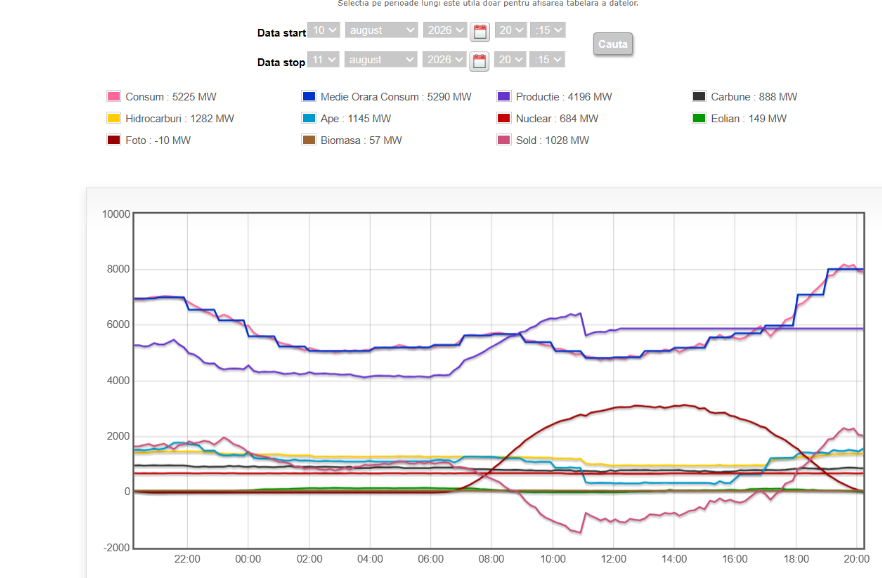Open the Data start calendar picker

pos(480,32)
